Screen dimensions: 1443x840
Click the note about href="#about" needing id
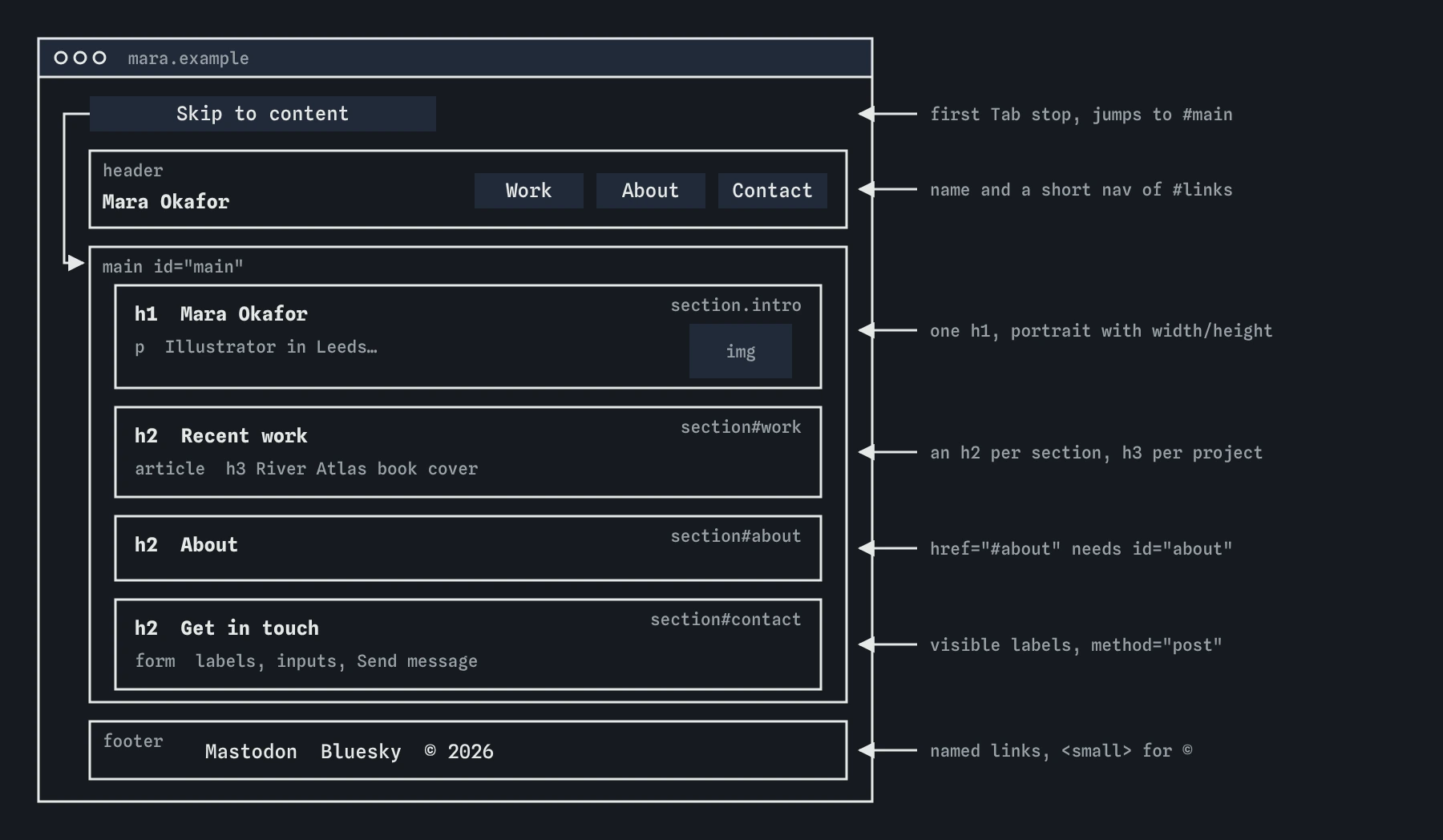1081,549
